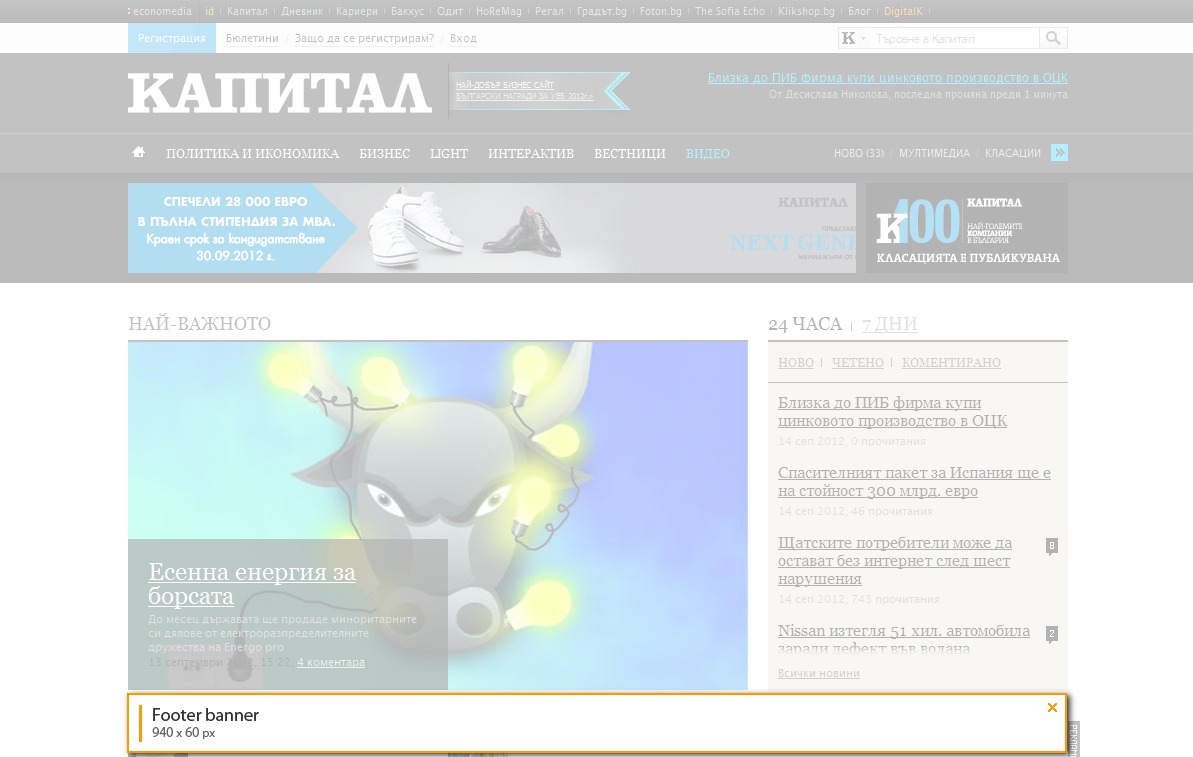
Task: Click the K100 класацията banner
Action: tap(967, 227)
